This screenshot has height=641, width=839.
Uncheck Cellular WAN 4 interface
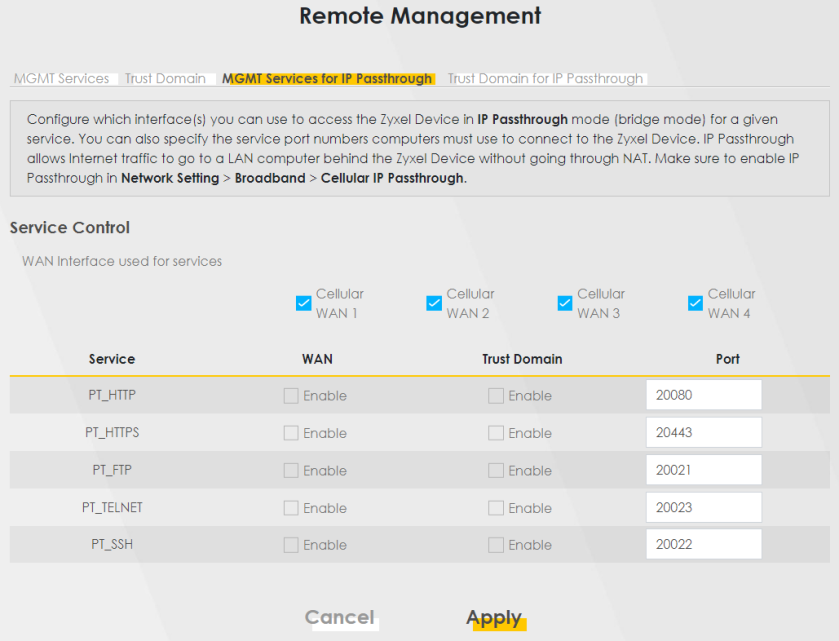point(696,304)
